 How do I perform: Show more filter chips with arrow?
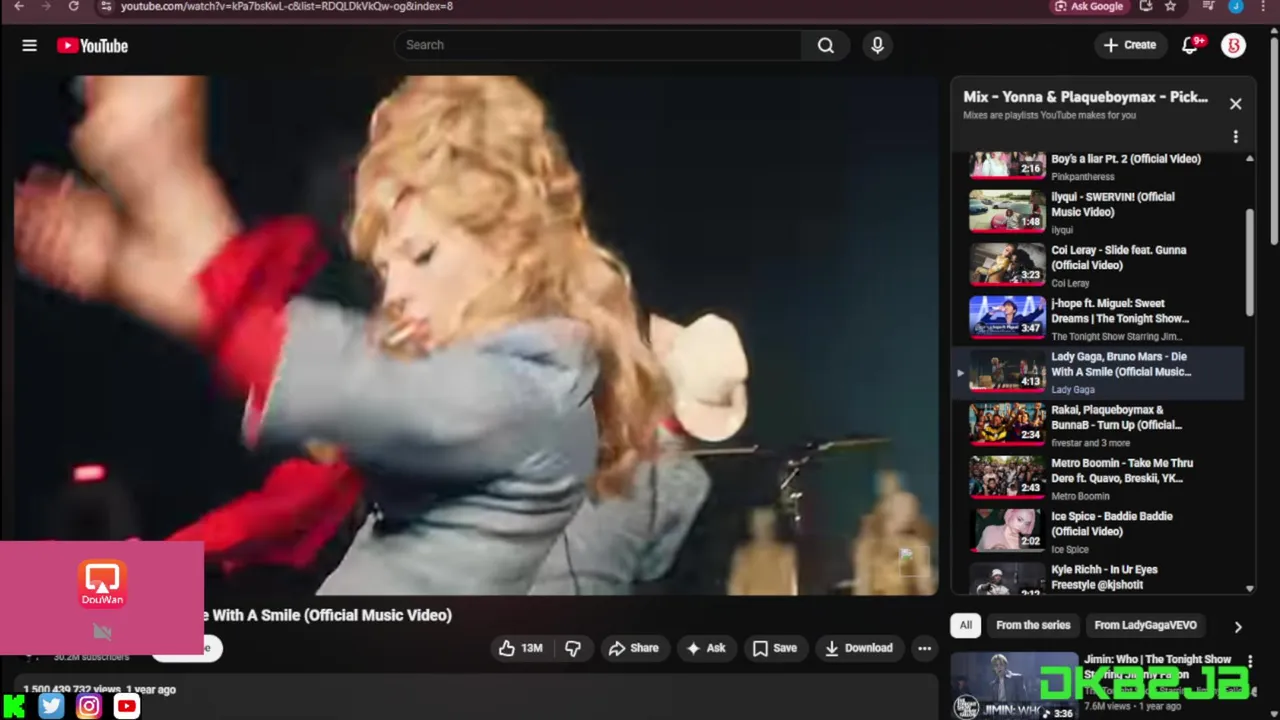(x=1237, y=627)
